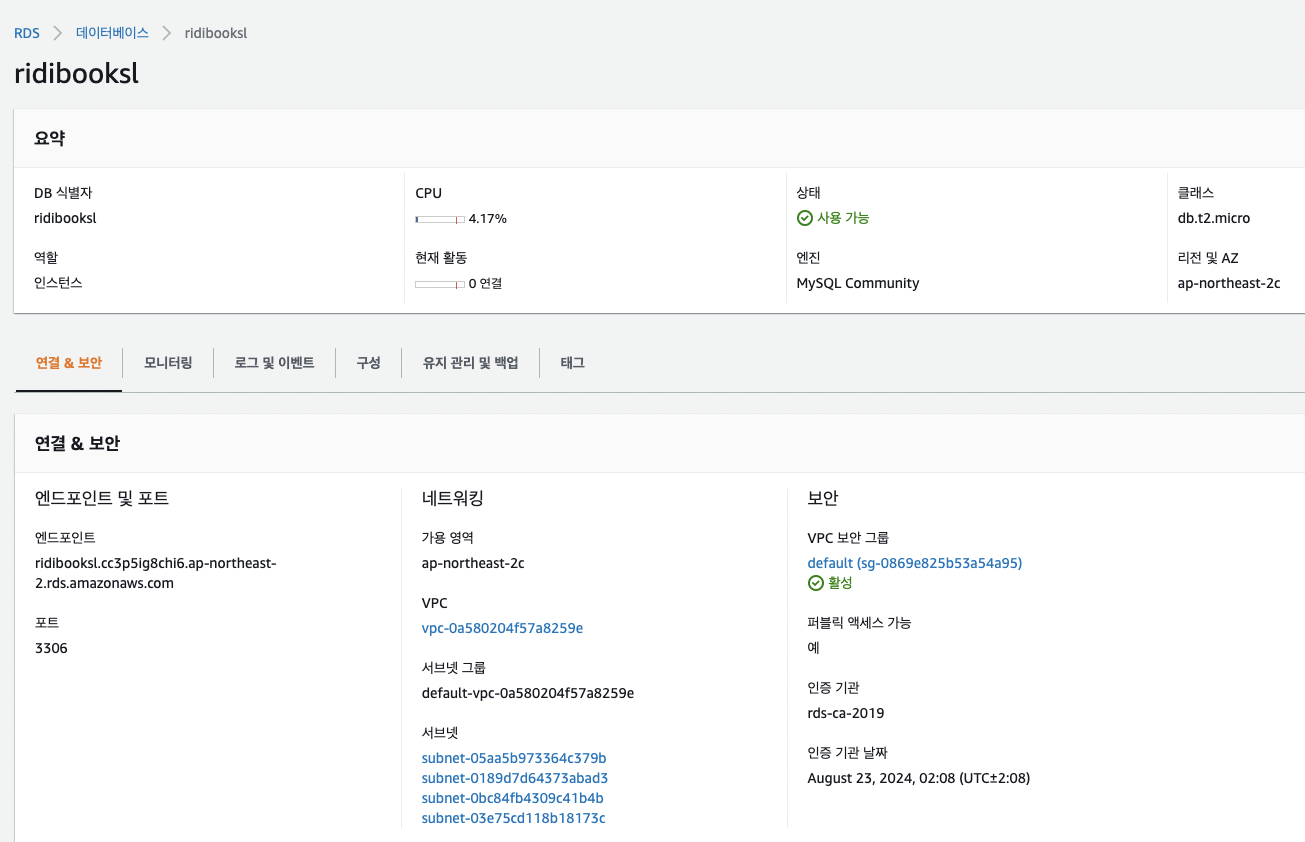Click the 클래스 label in summary
This screenshot has height=842, width=1305.
pyautogui.click(x=1196, y=193)
